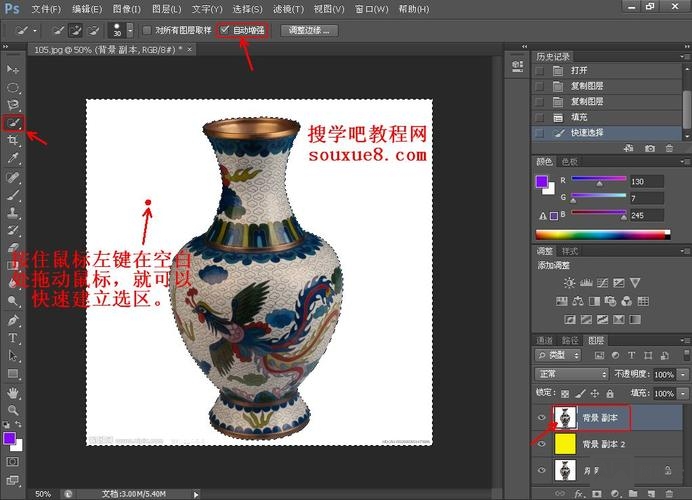Select the Eyedropper tool
The image size is (692, 500).
tap(13, 158)
